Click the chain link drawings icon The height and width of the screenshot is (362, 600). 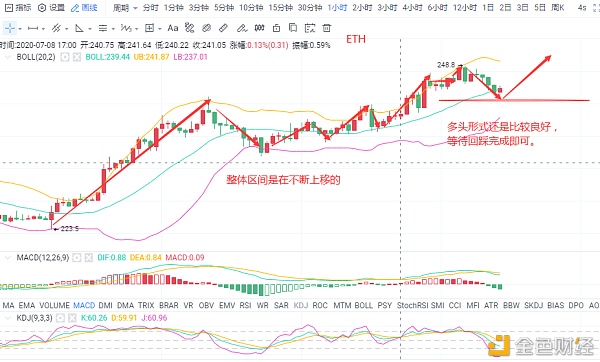(x=206, y=28)
